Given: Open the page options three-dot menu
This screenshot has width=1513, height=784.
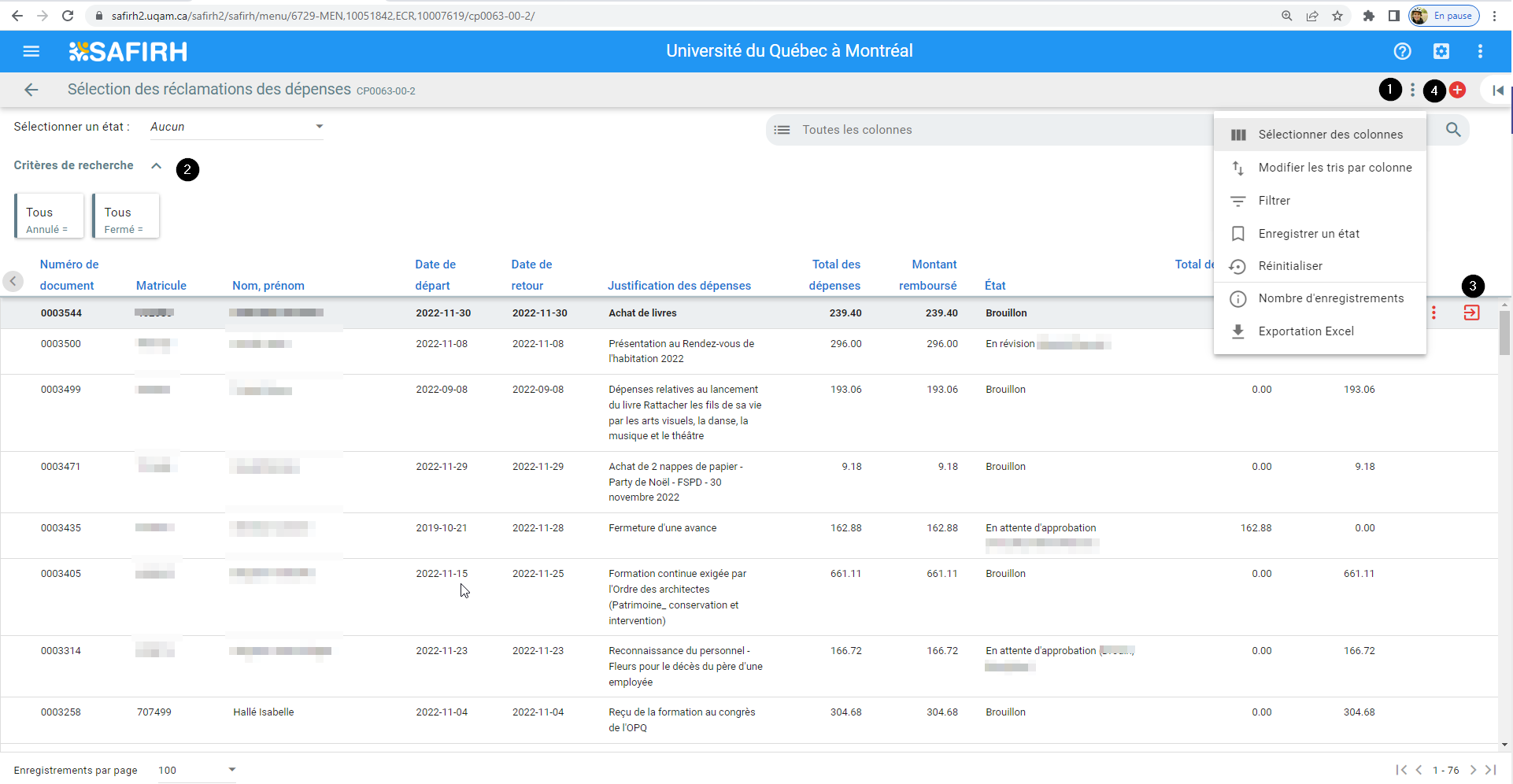Looking at the screenshot, I should point(1413,91).
